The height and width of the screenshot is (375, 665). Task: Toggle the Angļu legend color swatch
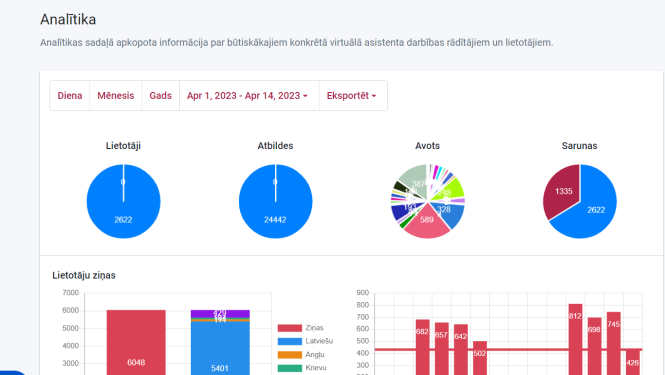290,355
